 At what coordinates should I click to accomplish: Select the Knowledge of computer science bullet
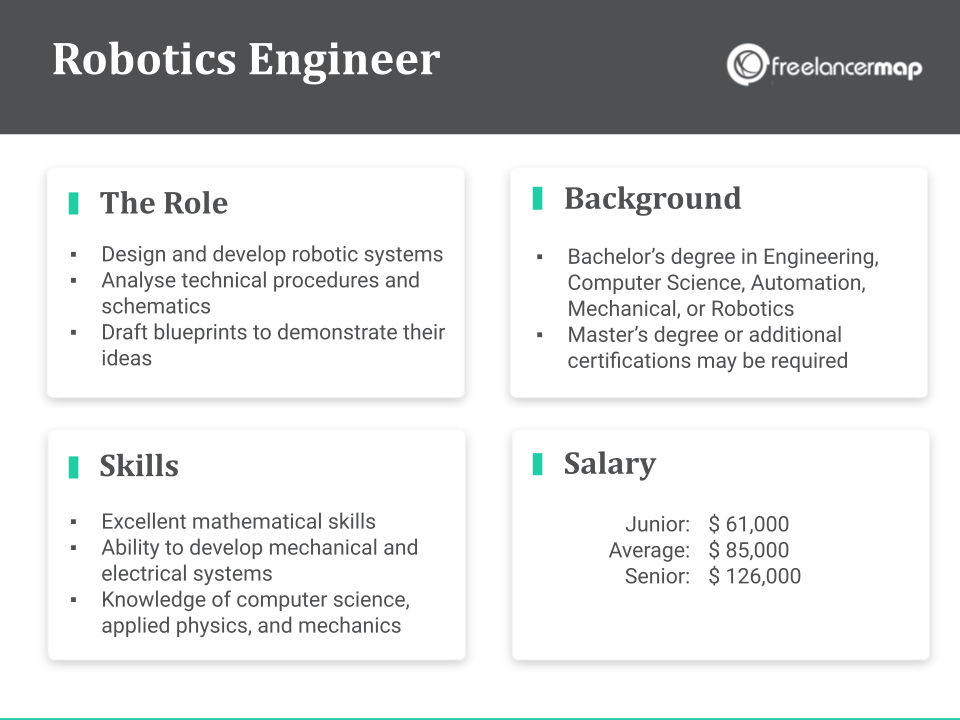255,612
